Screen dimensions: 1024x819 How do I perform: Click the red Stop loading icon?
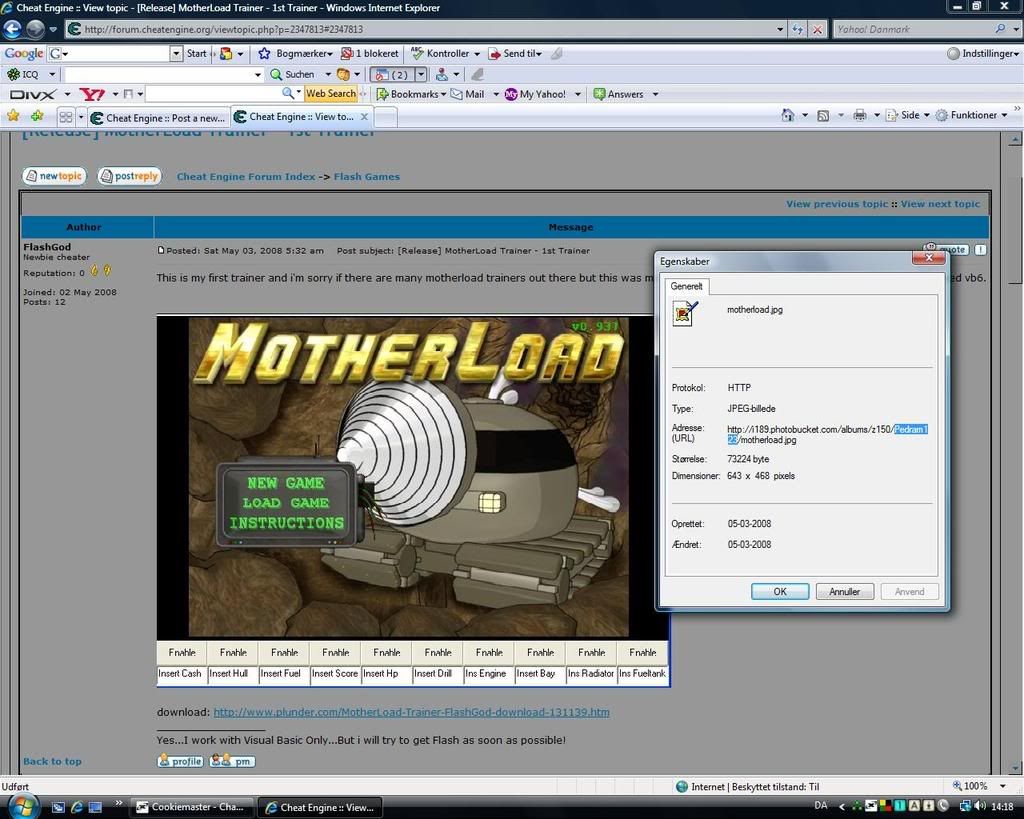tap(817, 29)
